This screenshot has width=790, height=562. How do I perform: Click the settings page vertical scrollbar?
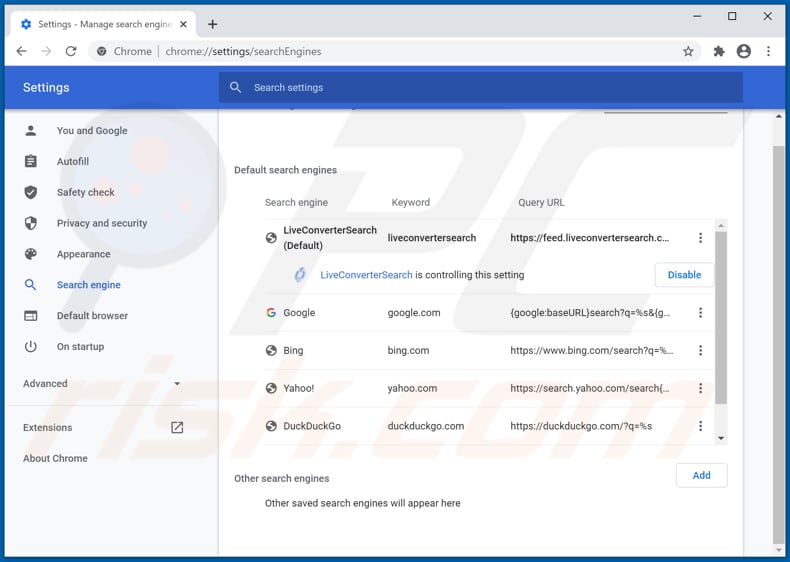pyautogui.click(x=778, y=343)
